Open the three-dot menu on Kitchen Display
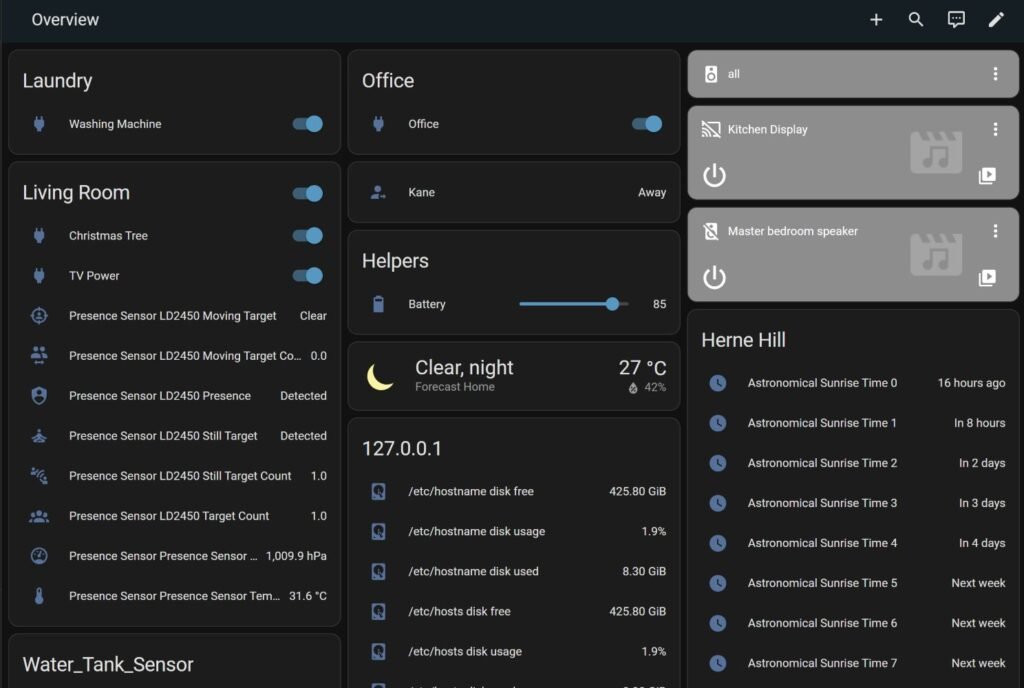Image resolution: width=1024 pixels, height=688 pixels. click(x=995, y=129)
